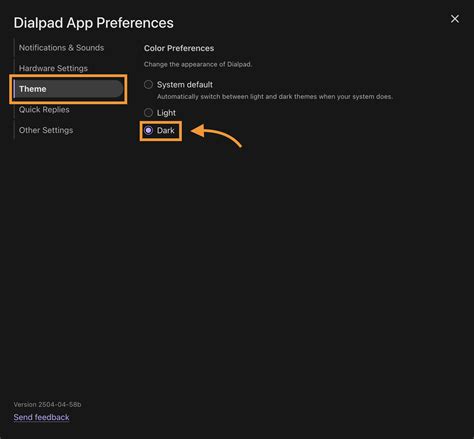
Task: Click the Version 2504-04-58b text
Action: coord(47,405)
